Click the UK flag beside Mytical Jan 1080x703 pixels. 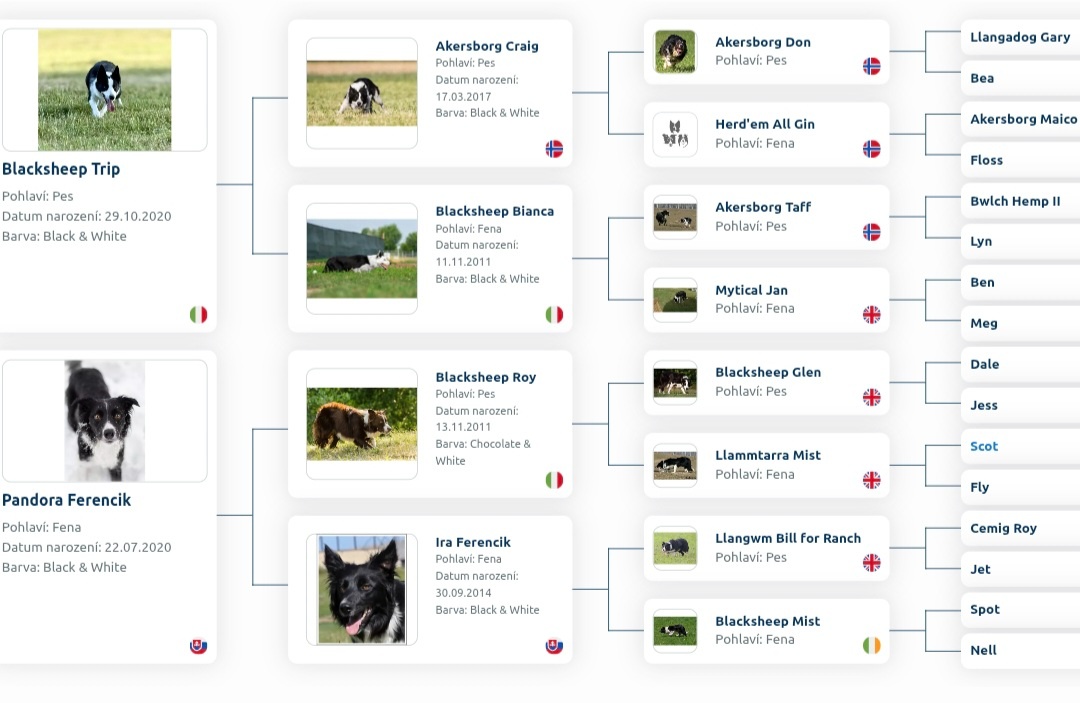872,314
